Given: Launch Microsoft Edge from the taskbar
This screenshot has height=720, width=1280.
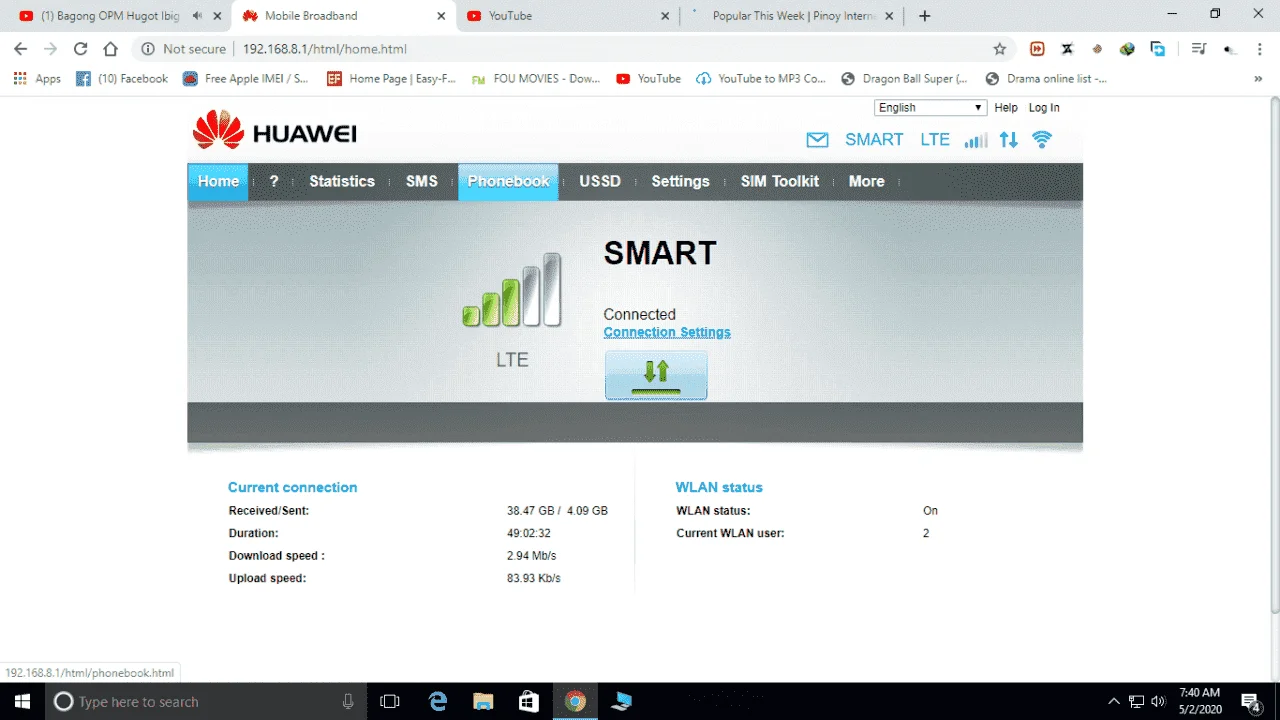Looking at the screenshot, I should [x=437, y=701].
